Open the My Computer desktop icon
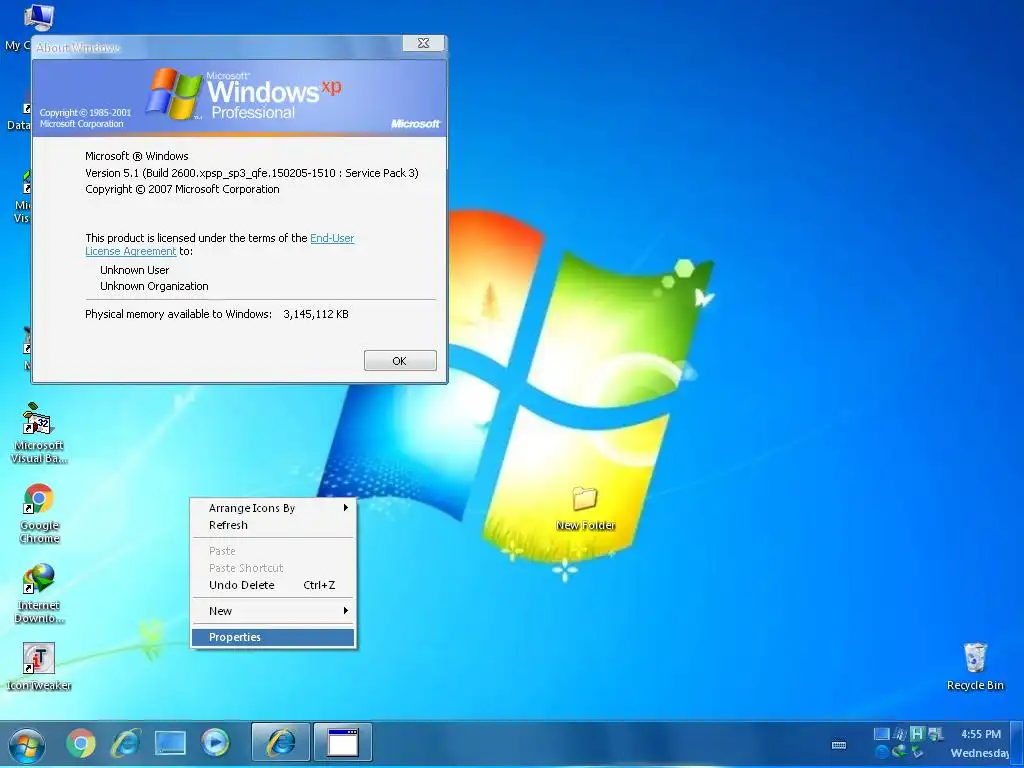Screen dimensions: 1024x768 click(x=38, y=18)
